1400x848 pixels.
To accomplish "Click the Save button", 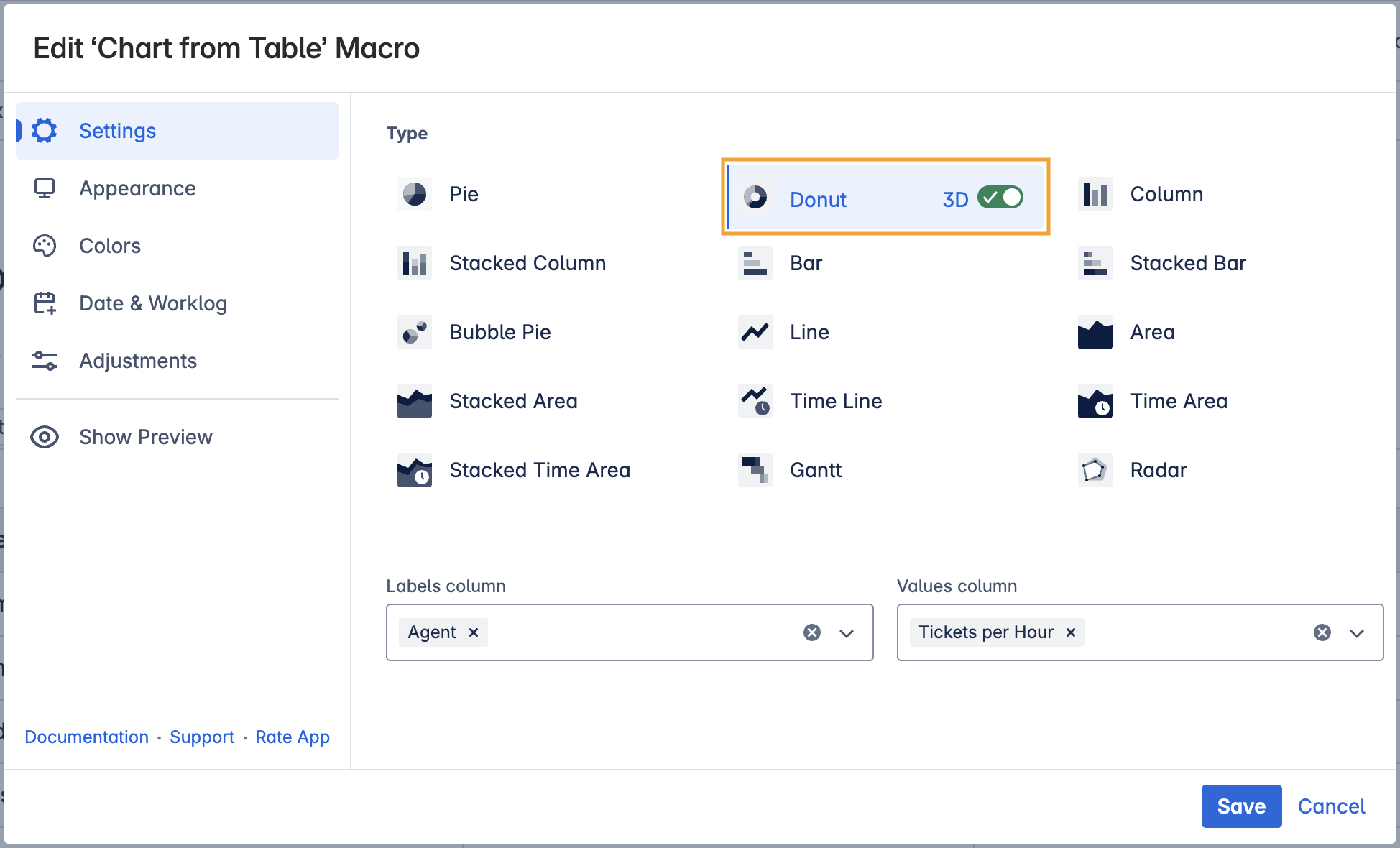I will coord(1241,806).
